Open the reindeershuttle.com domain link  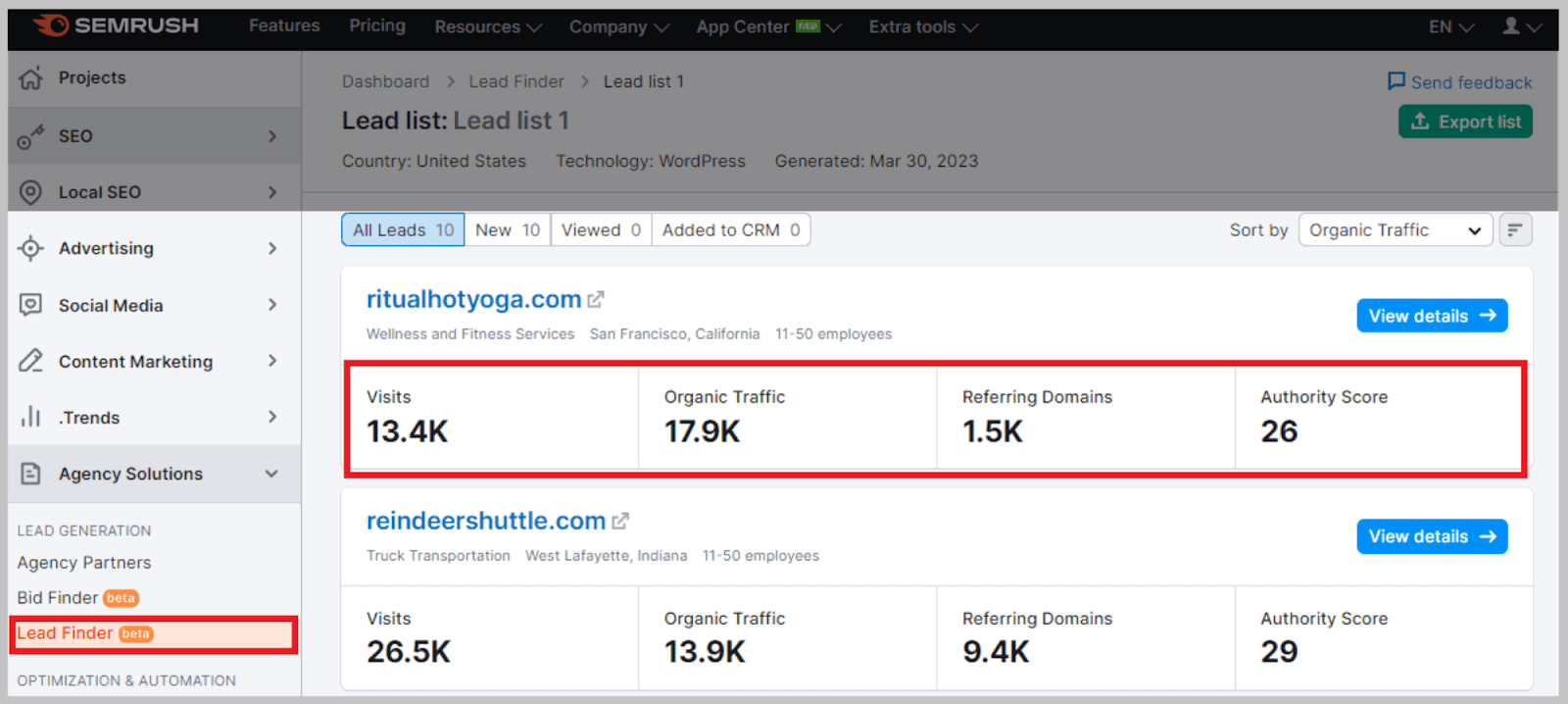pos(486,521)
